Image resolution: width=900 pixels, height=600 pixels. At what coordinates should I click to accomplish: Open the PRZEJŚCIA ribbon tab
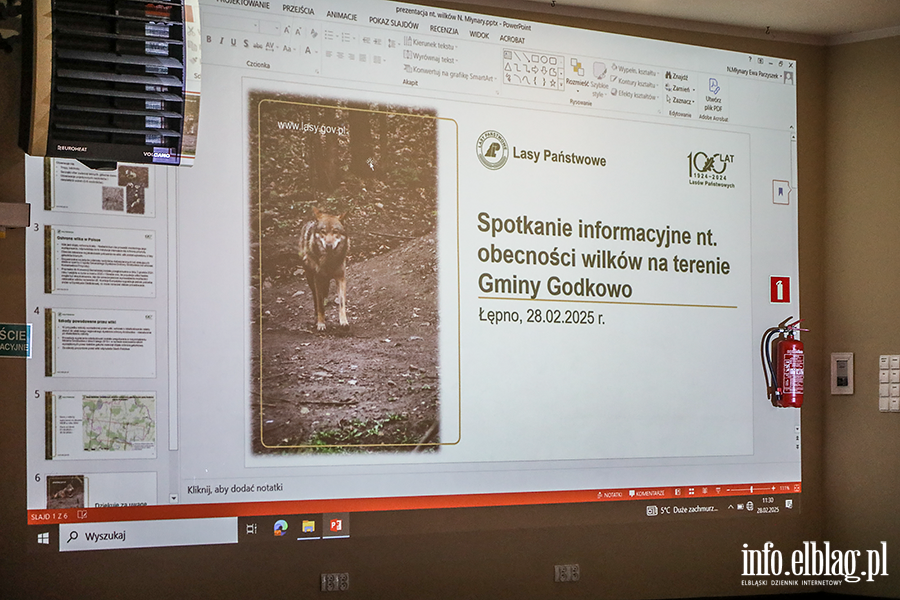[298, 10]
